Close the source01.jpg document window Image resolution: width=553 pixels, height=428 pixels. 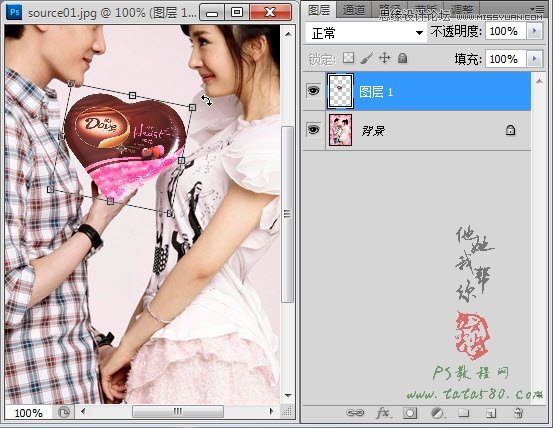tap(270, 12)
